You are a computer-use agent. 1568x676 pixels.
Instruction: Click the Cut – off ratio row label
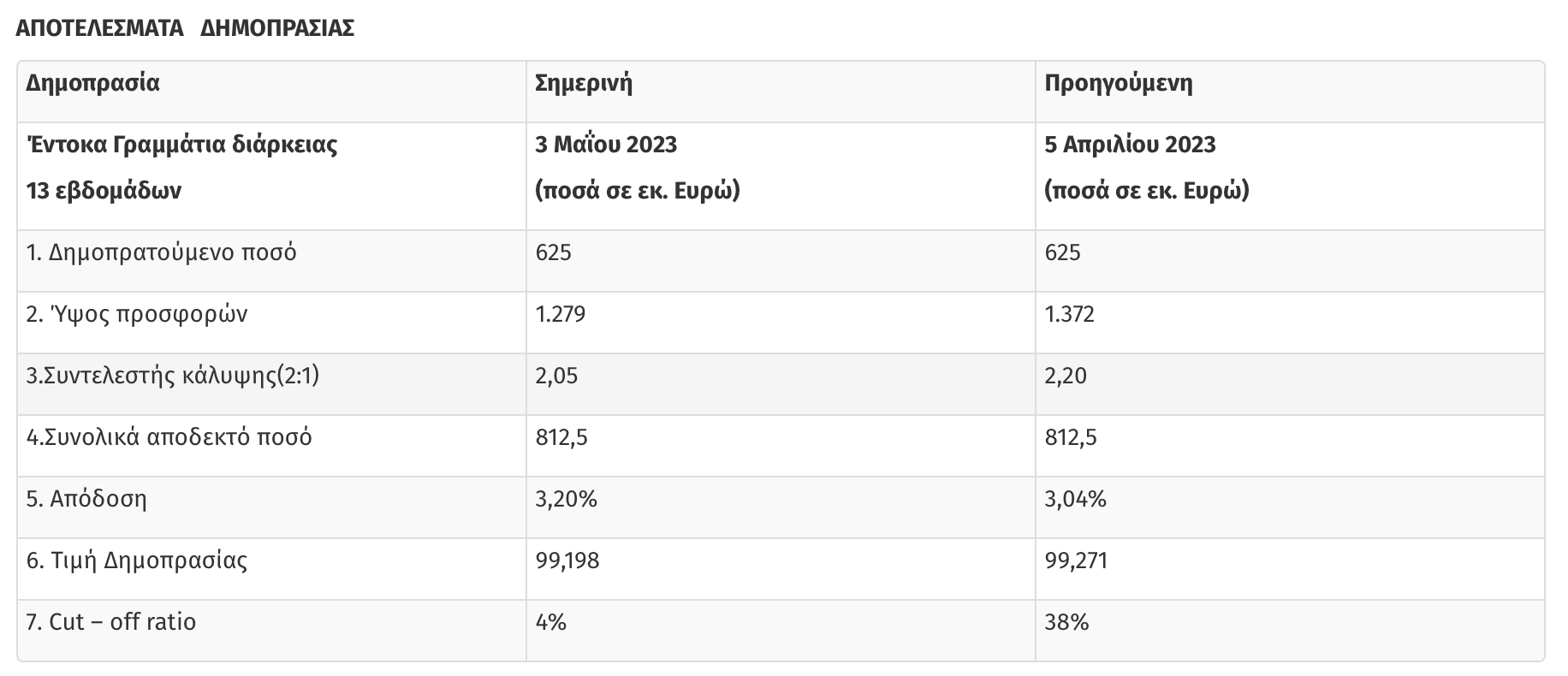(x=111, y=622)
